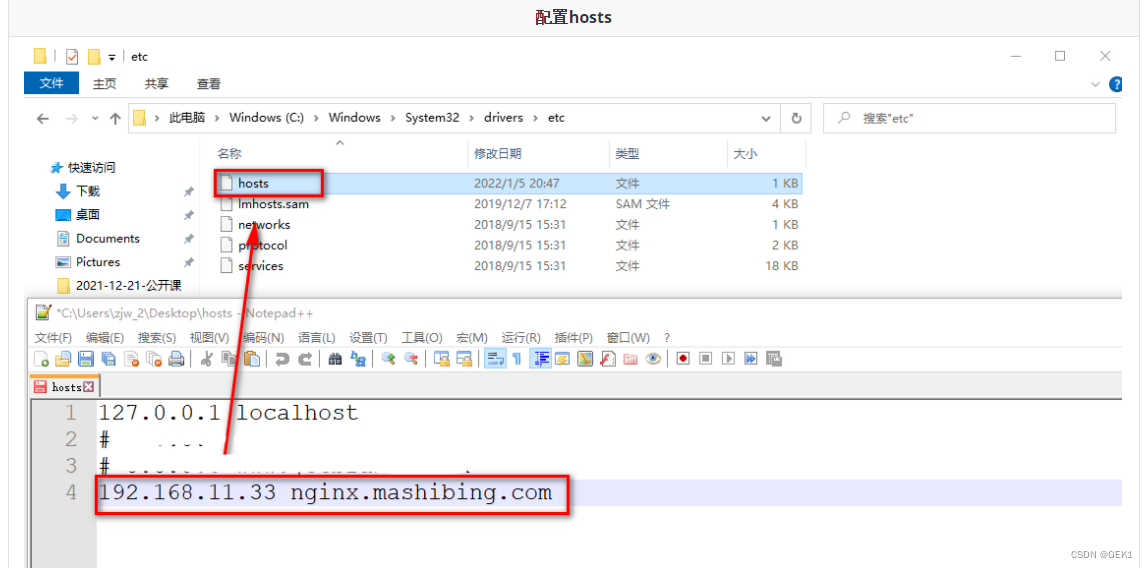Open the 文件 ribbon tab in Explorer
Screen dimensions: 1148x568
point(52,83)
